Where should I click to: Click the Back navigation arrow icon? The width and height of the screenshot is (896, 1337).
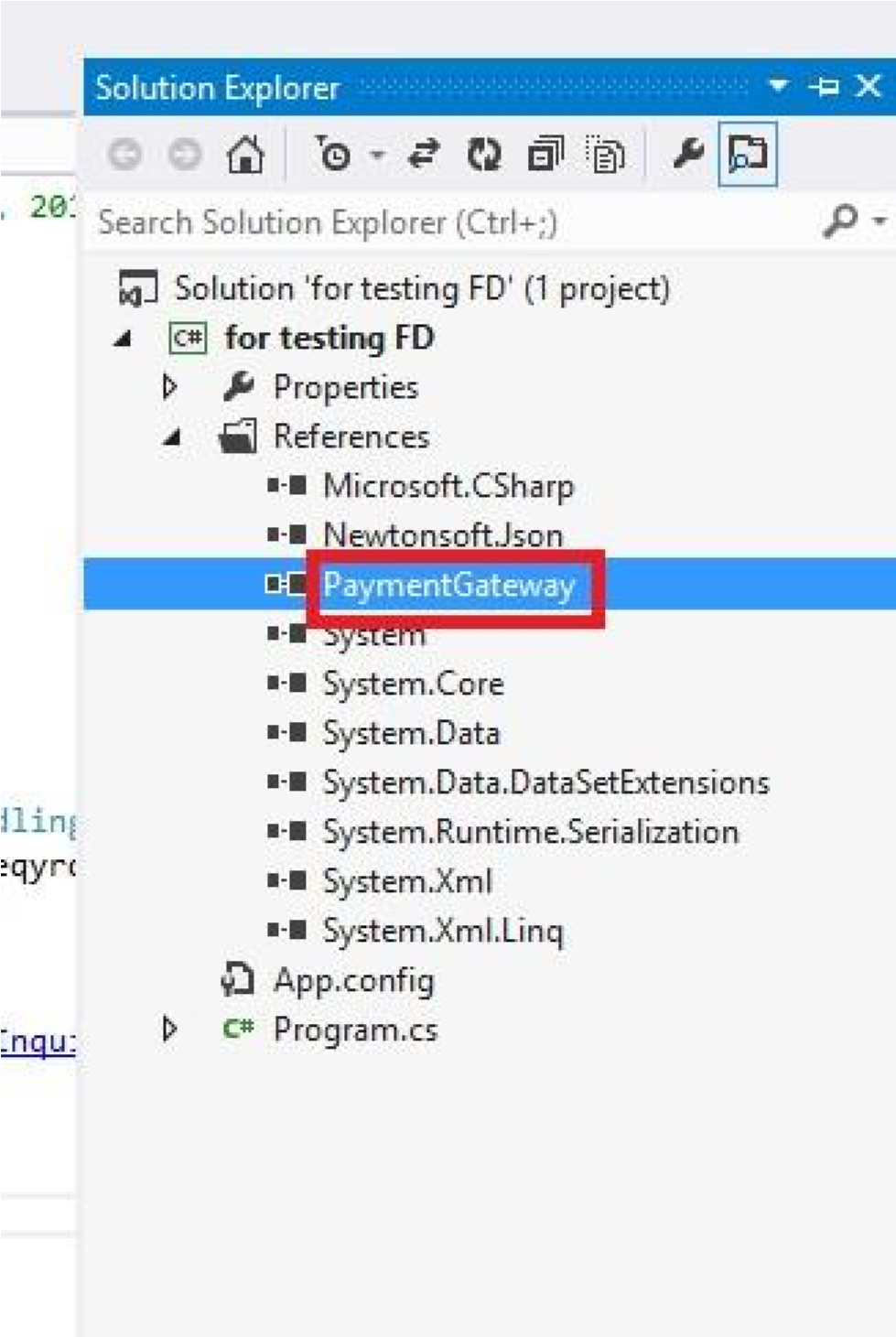pyautogui.click(x=125, y=155)
